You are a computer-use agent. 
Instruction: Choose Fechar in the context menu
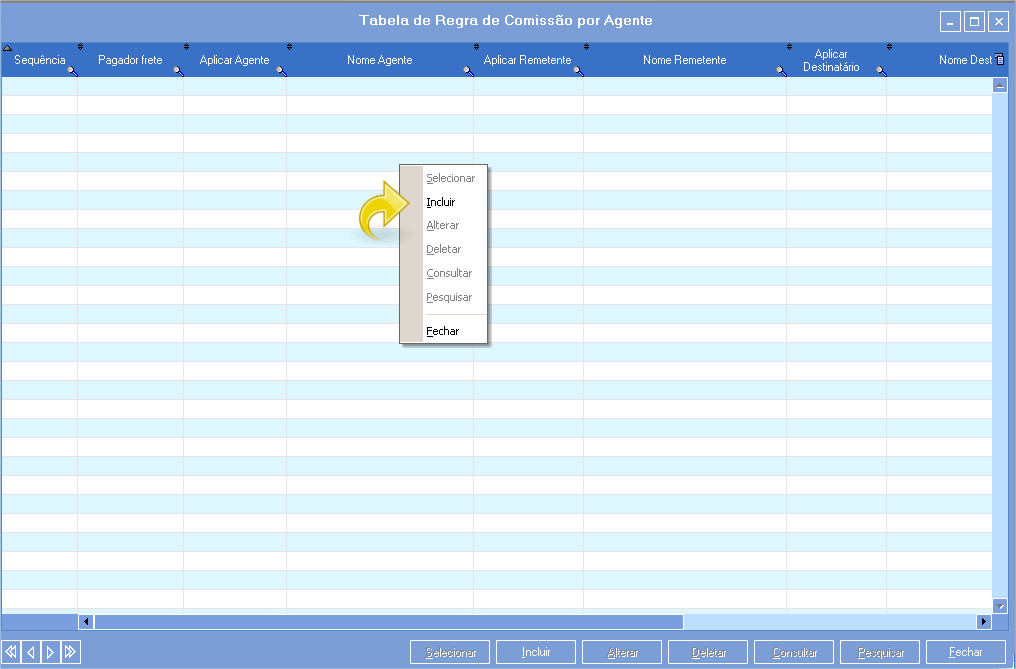click(443, 331)
